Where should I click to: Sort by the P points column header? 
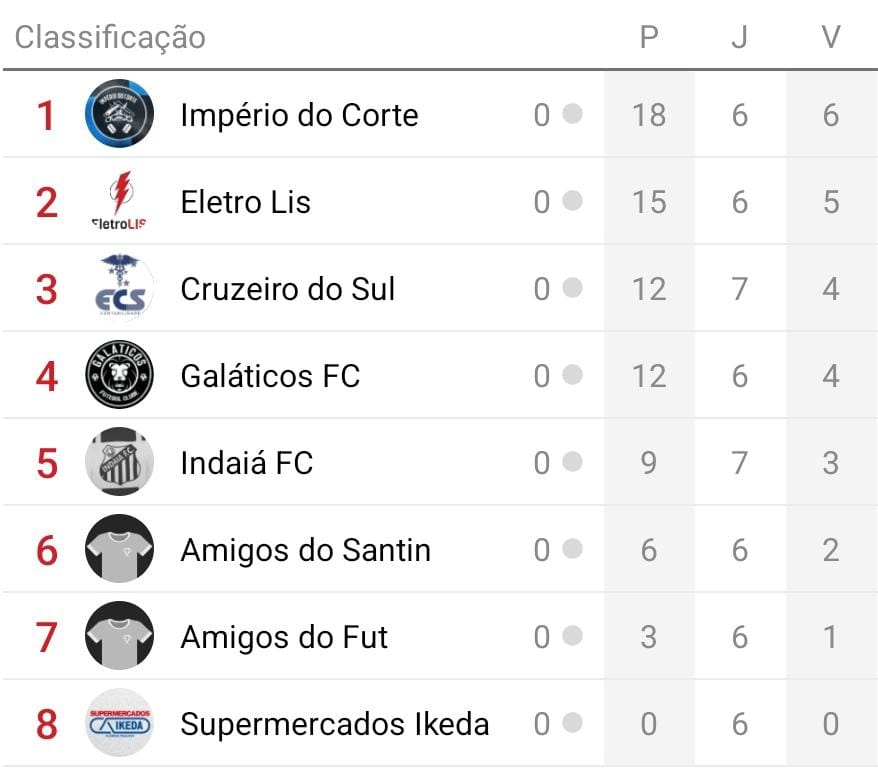click(649, 37)
